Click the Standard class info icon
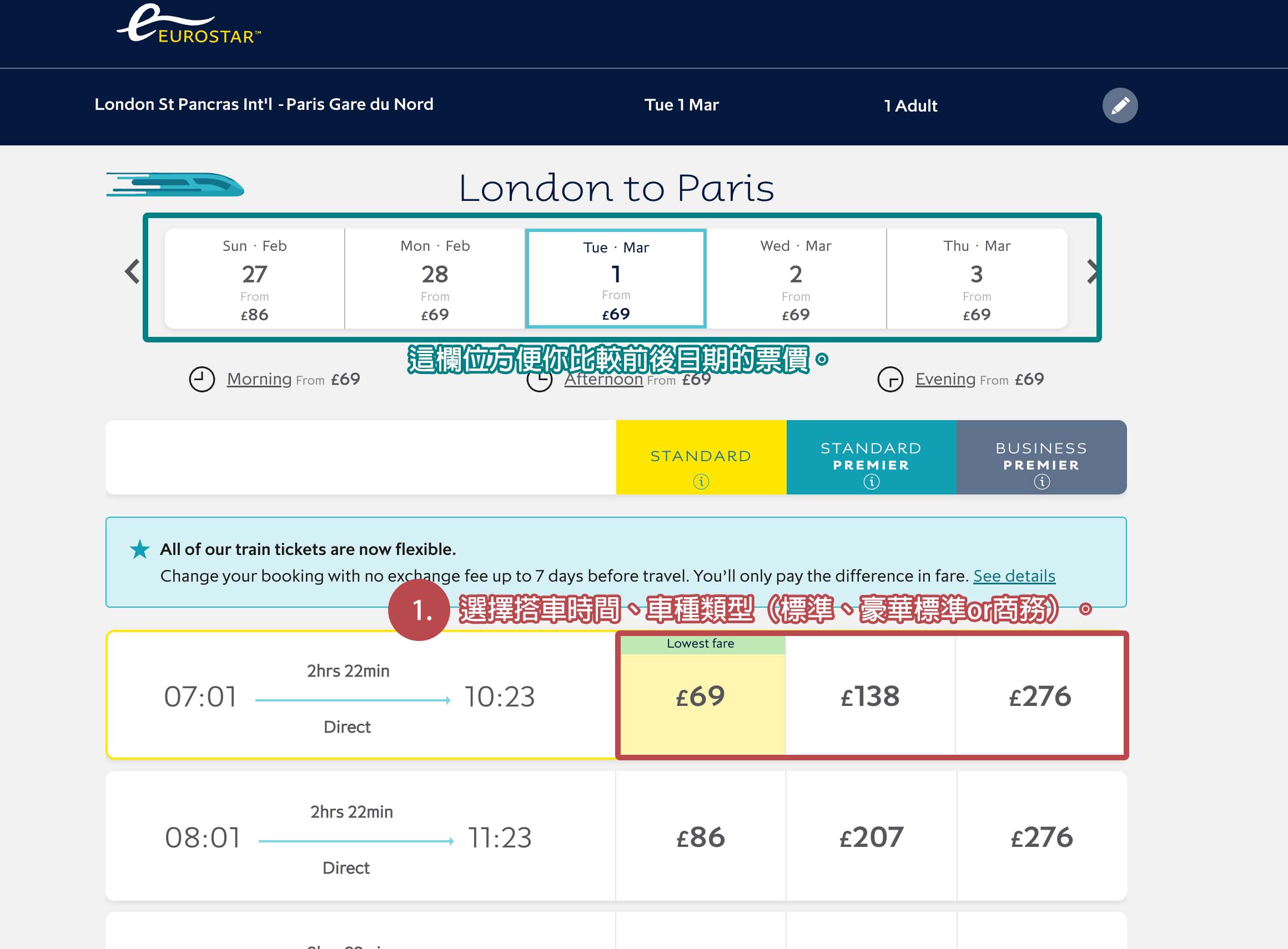 coord(701,481)
